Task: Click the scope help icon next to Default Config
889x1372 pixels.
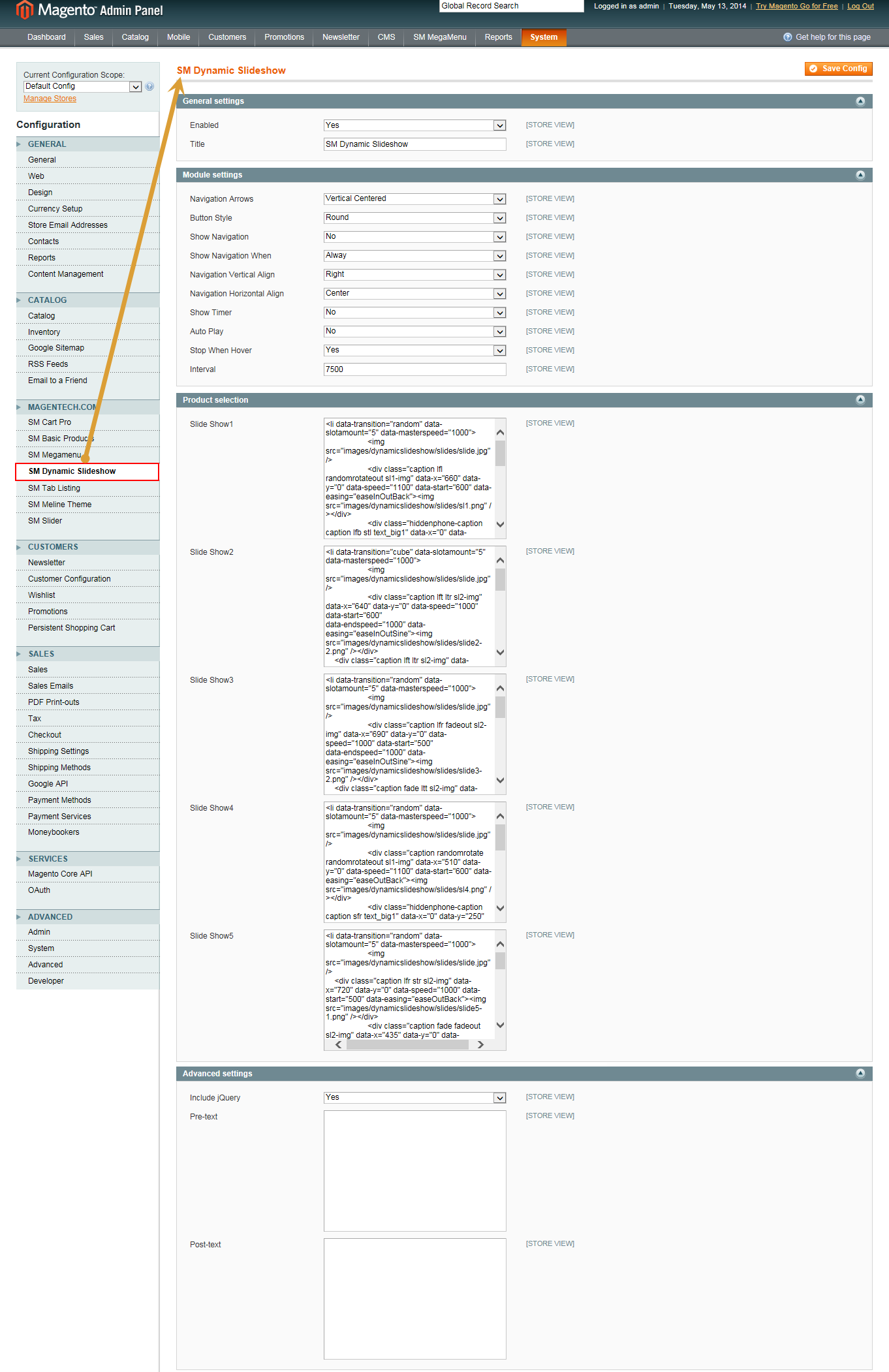Action: tap(149, 86)
